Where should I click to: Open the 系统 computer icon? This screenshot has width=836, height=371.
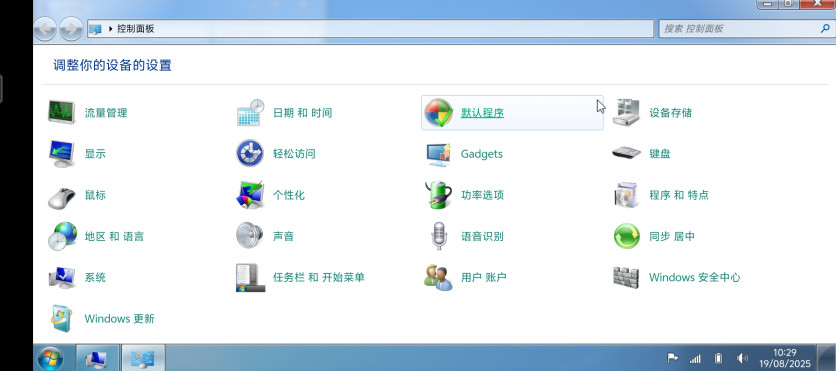pos(61,277)
